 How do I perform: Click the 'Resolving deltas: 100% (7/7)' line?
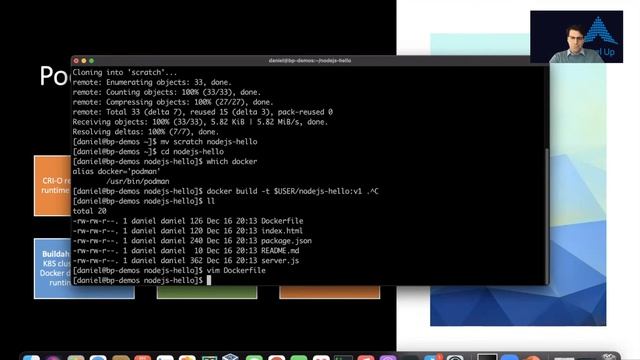coord(146,132)
